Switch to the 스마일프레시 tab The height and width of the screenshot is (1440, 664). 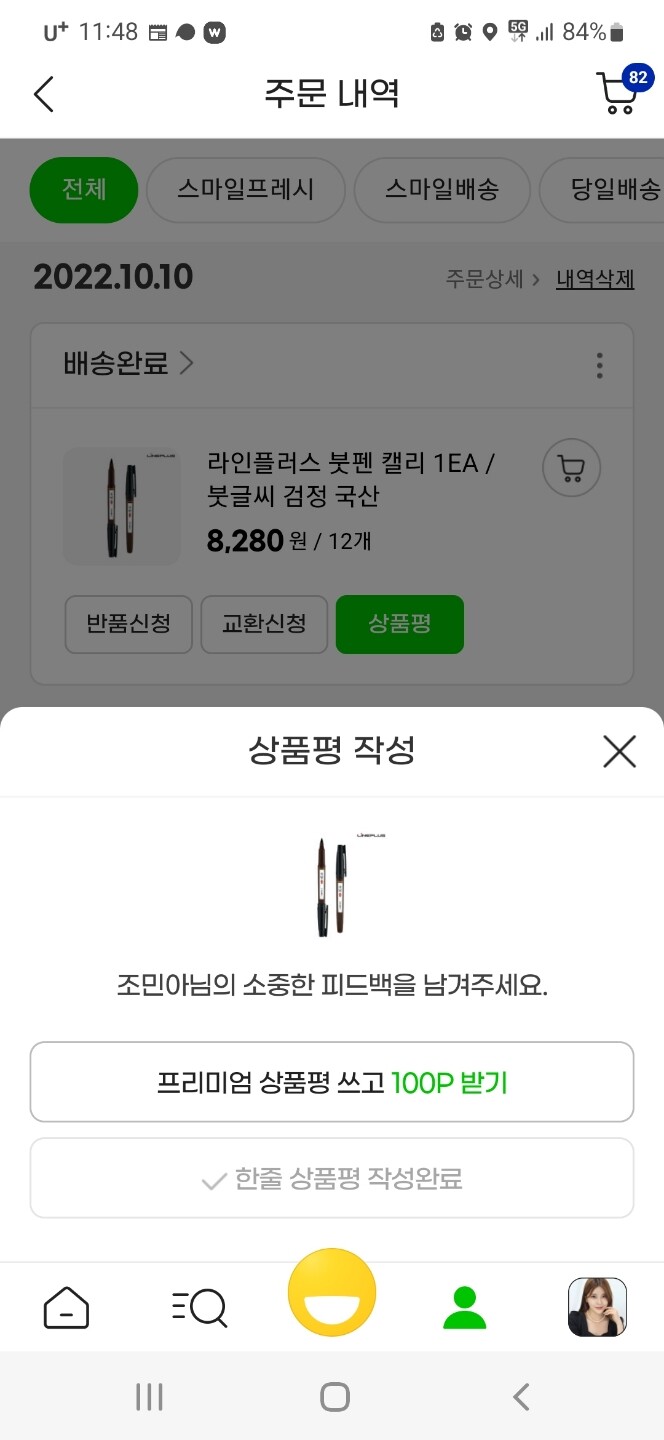coord(246,190)
